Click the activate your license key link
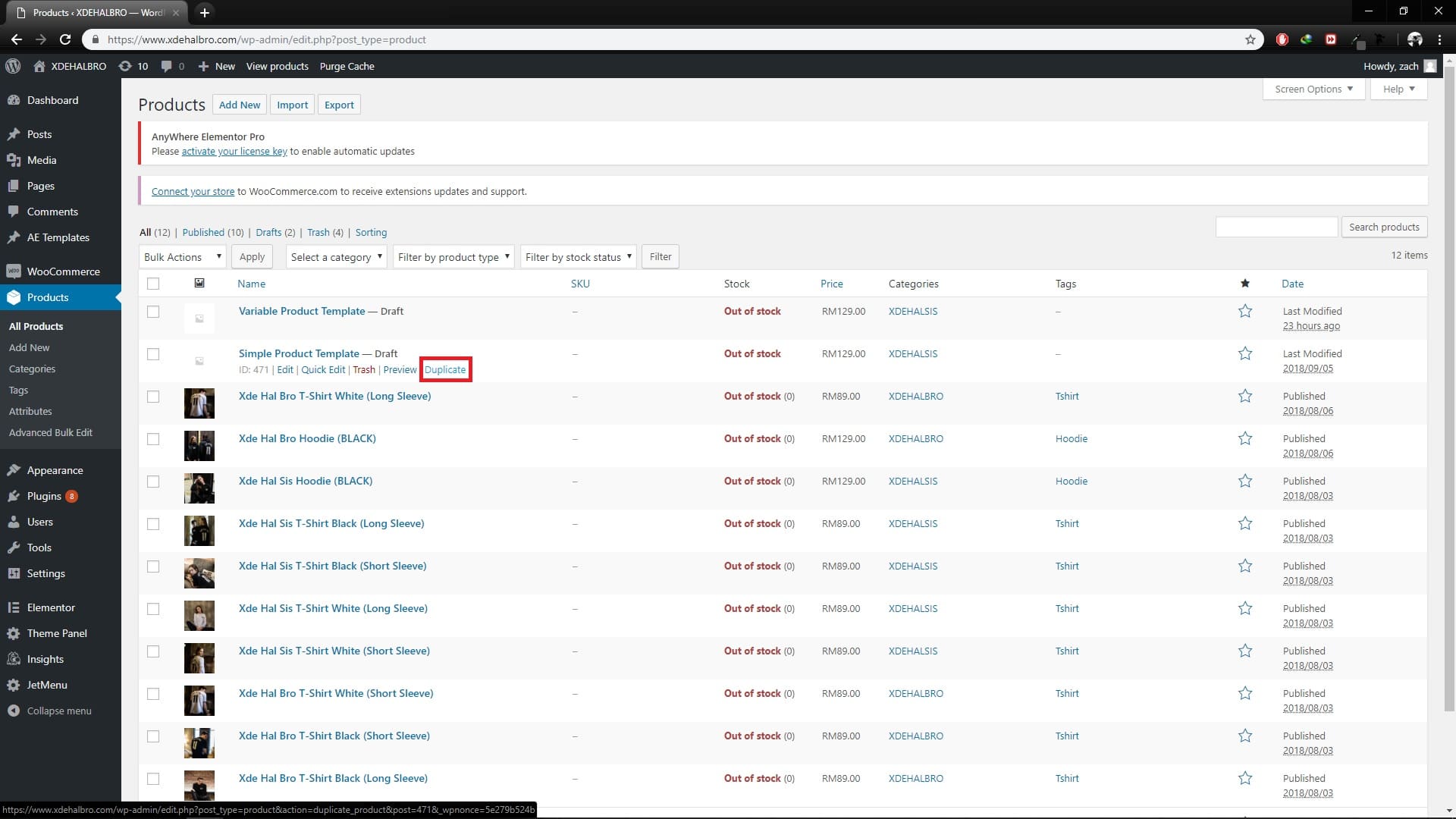The image size is (1456, 819). pos(234,151)
